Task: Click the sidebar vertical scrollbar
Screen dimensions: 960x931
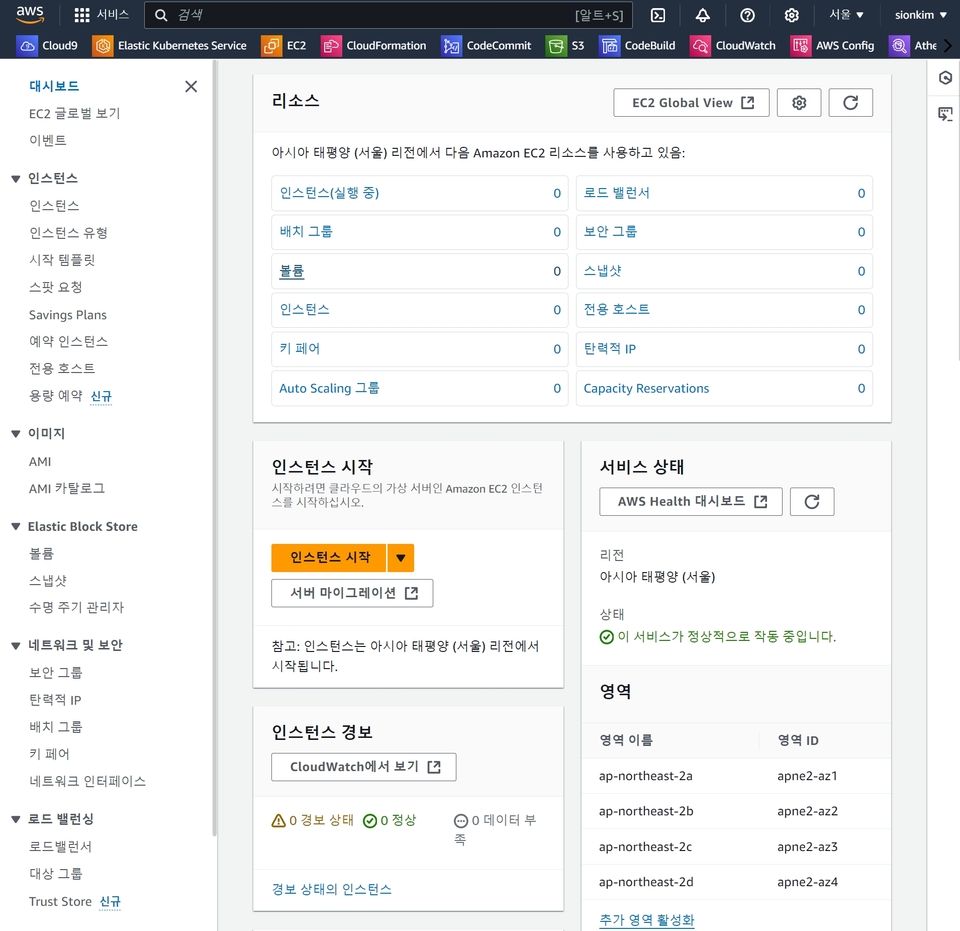Action: pos(214,447)
